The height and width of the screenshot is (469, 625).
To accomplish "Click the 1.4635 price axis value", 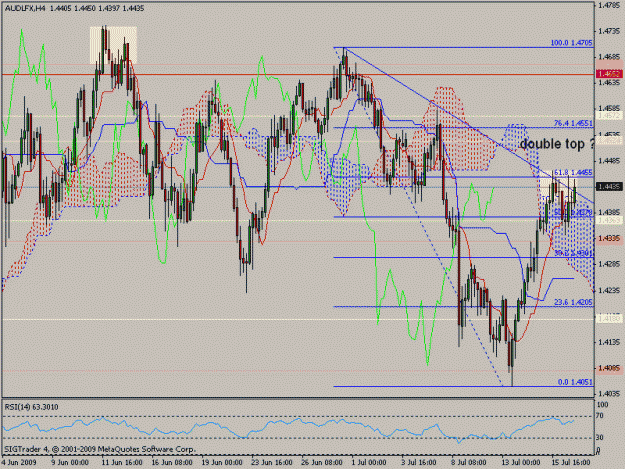I will click(609, 83).
